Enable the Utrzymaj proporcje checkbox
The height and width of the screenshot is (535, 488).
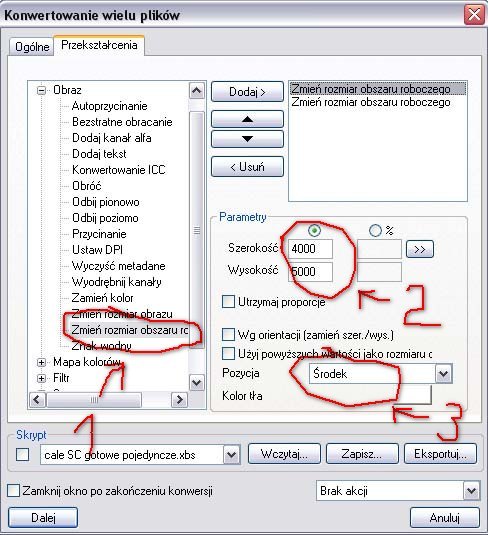tap(228, 302)
